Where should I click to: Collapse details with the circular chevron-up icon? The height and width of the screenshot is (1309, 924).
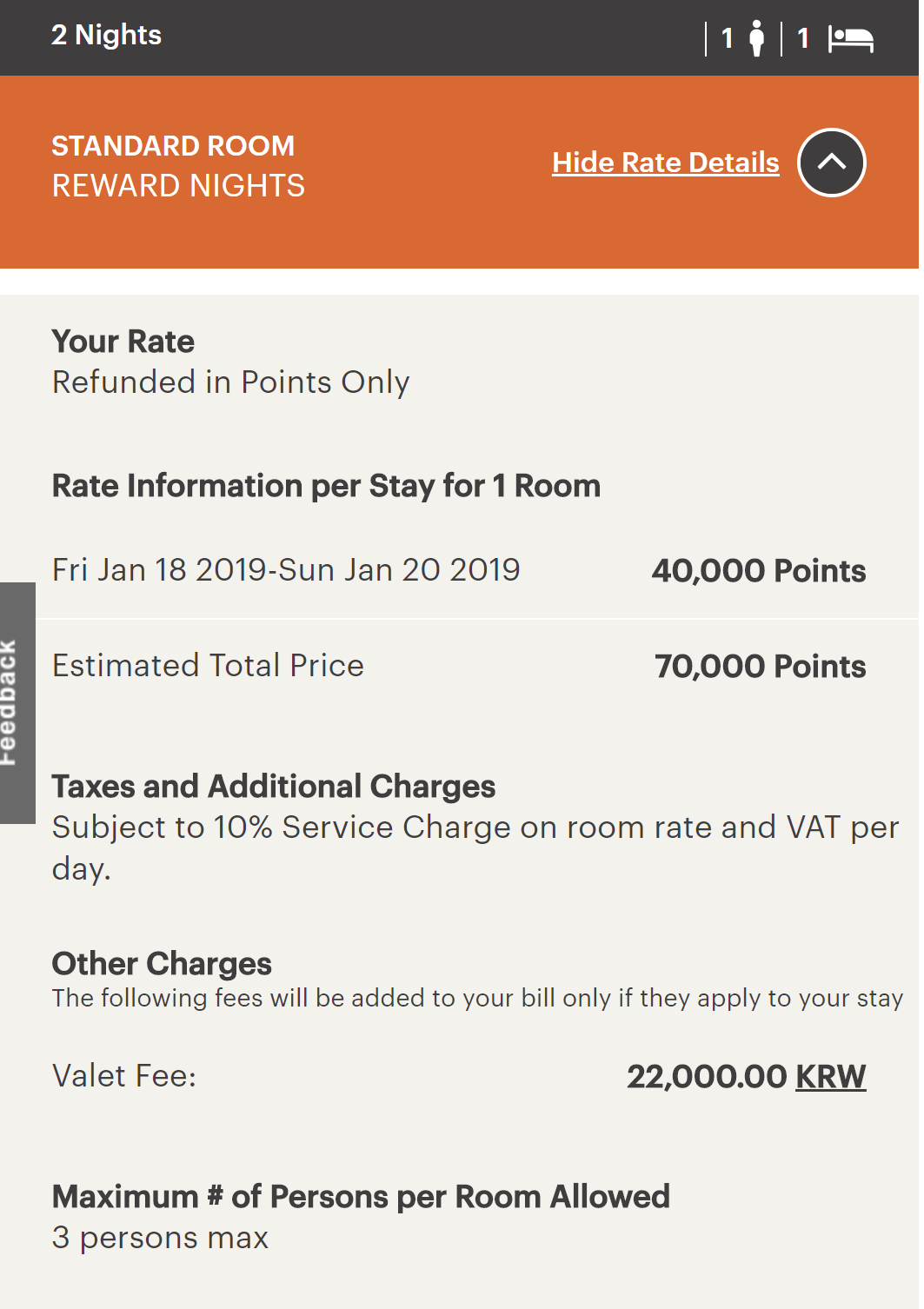832,163
